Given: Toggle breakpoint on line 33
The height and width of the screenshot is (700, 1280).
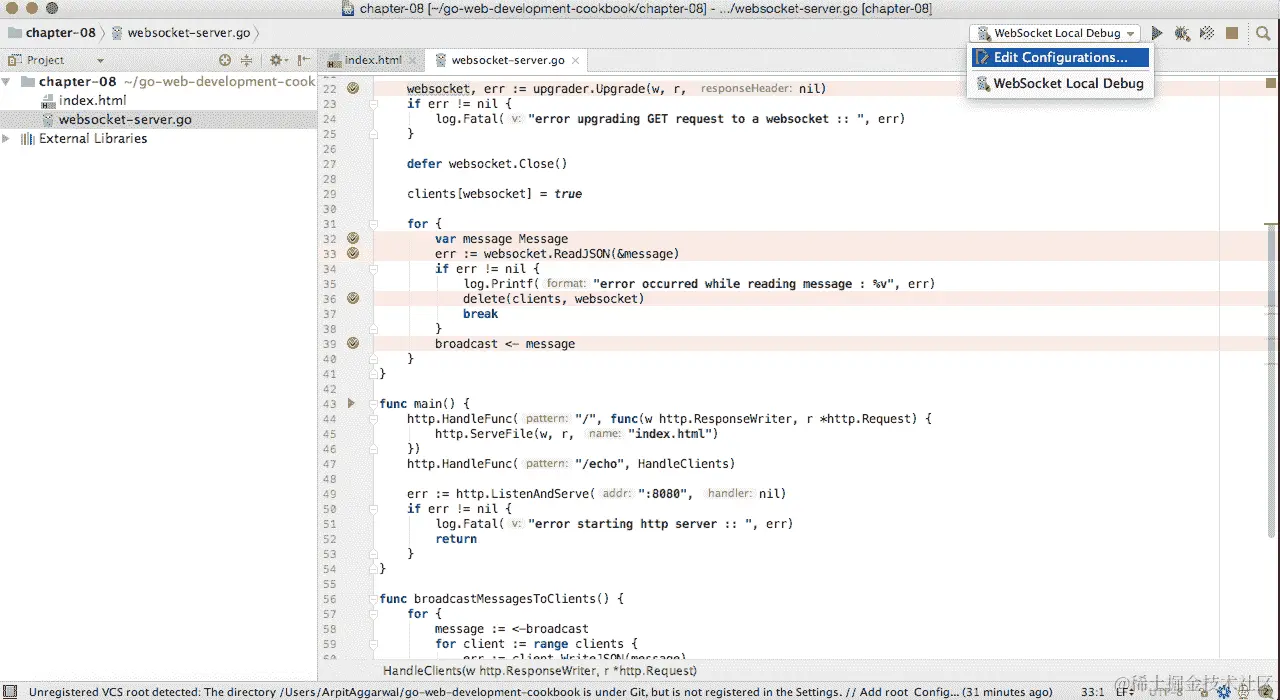Looking at the screenshot, I should point(352,253).
